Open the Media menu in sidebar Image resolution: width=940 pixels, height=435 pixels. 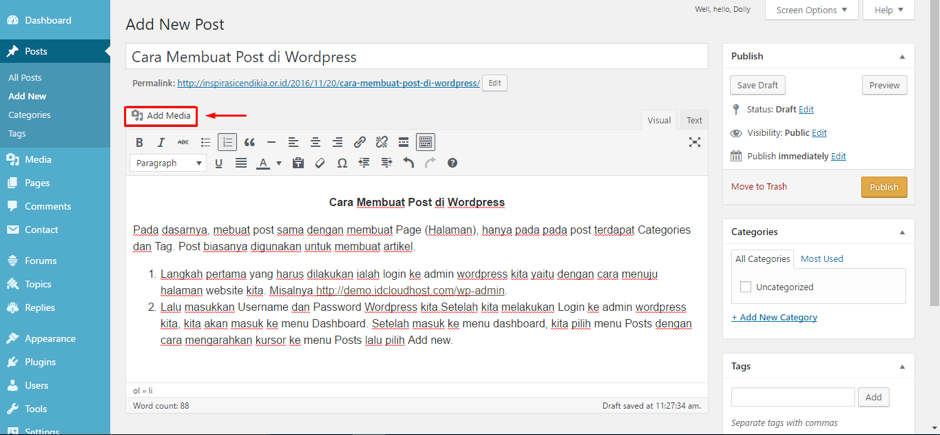[38, 159]
